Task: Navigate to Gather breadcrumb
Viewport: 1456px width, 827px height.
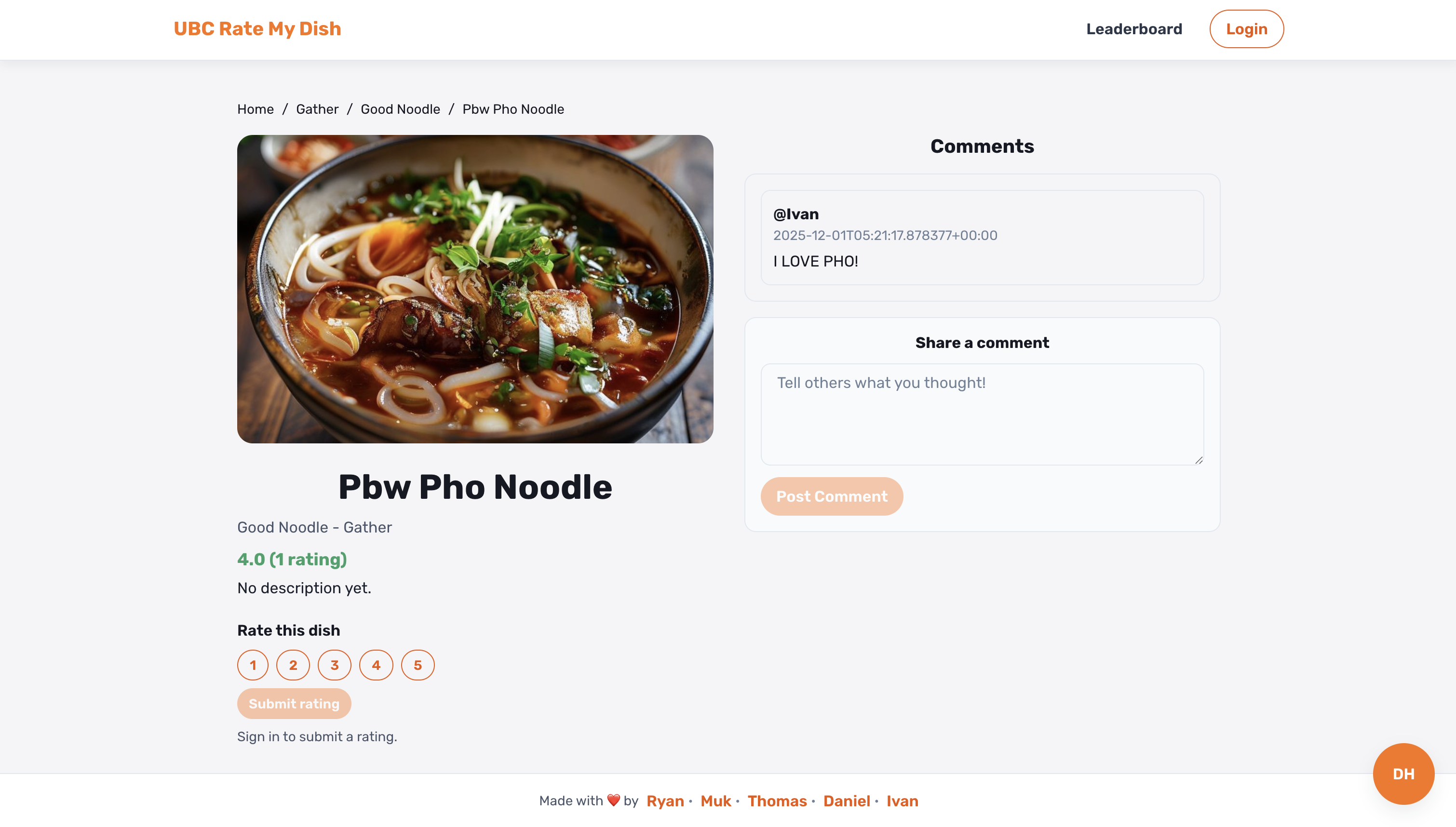Action: coord(317,109)
